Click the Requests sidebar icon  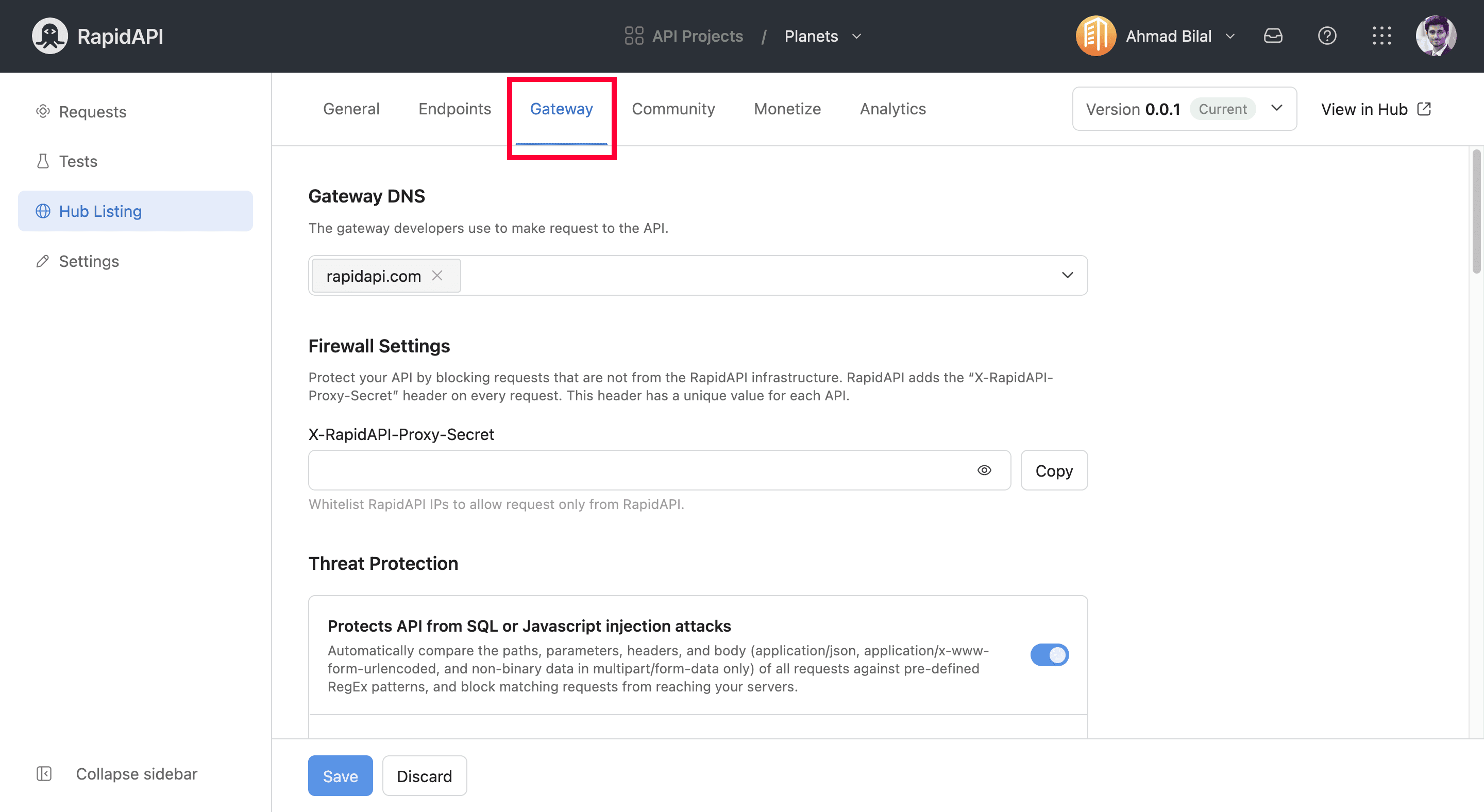(43, 111)
